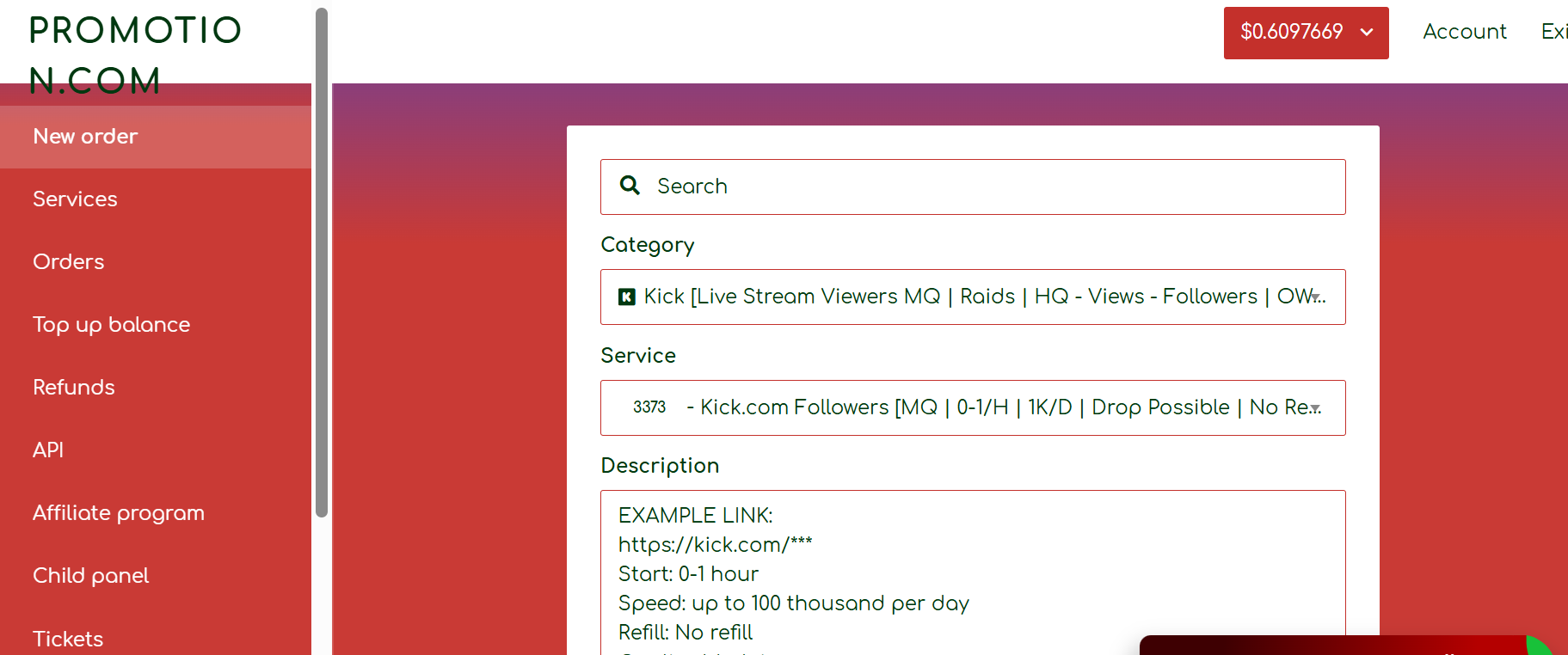The height and width of the screenshot is (655, 1568).
Task: Go to Orders in sidebar
Action: [x=156, y=262]
